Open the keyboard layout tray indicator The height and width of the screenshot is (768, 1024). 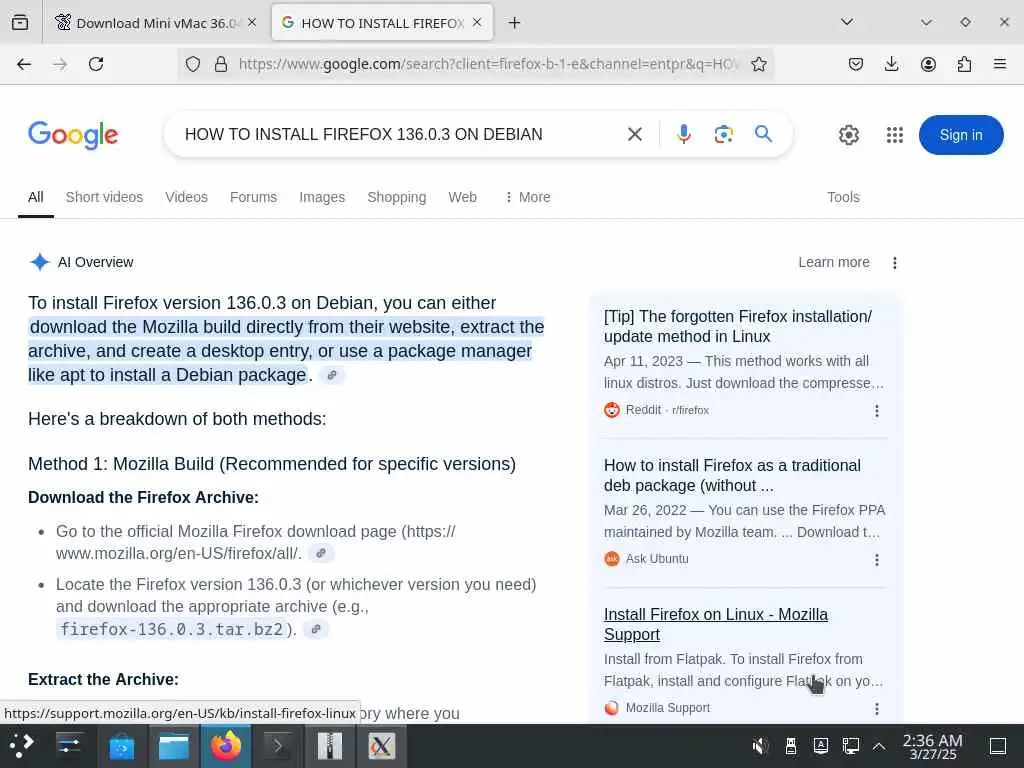(820, 746)
